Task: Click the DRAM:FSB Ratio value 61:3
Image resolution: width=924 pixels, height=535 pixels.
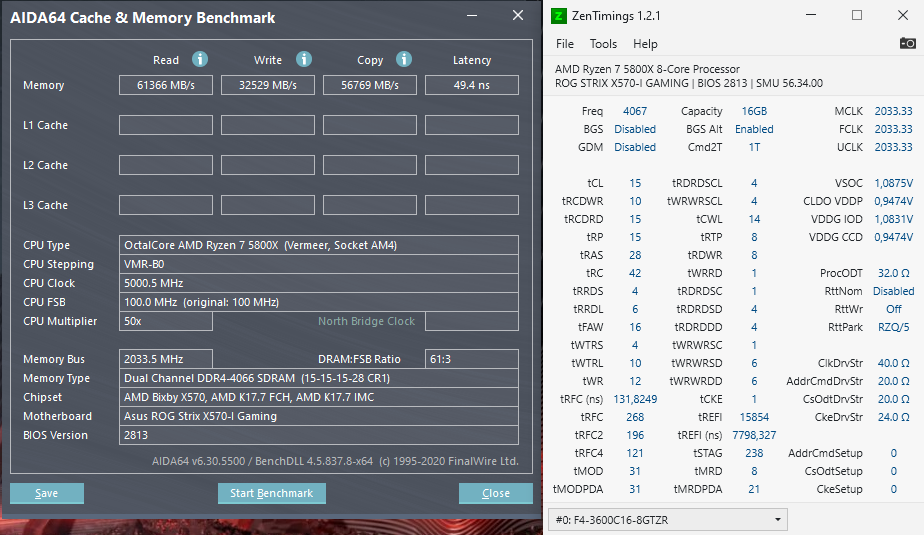Action: coord(471,359)
